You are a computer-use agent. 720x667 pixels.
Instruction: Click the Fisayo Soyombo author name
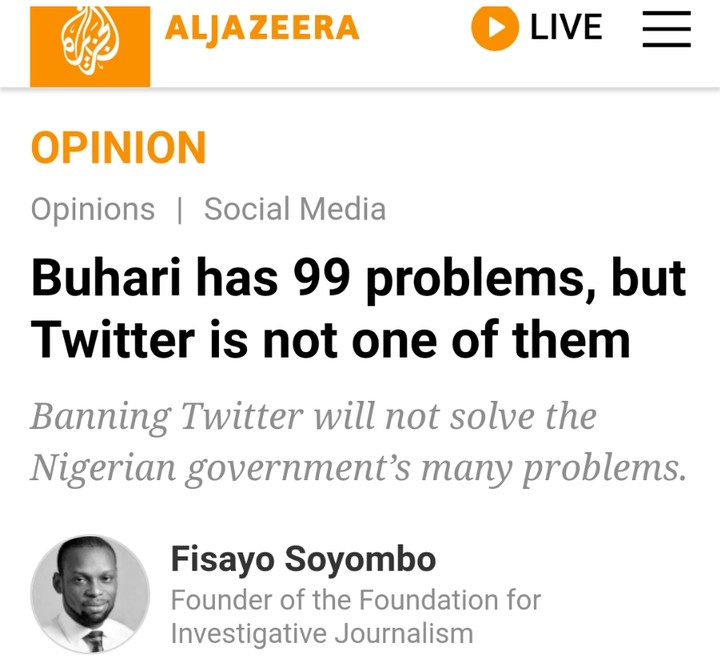303,559
